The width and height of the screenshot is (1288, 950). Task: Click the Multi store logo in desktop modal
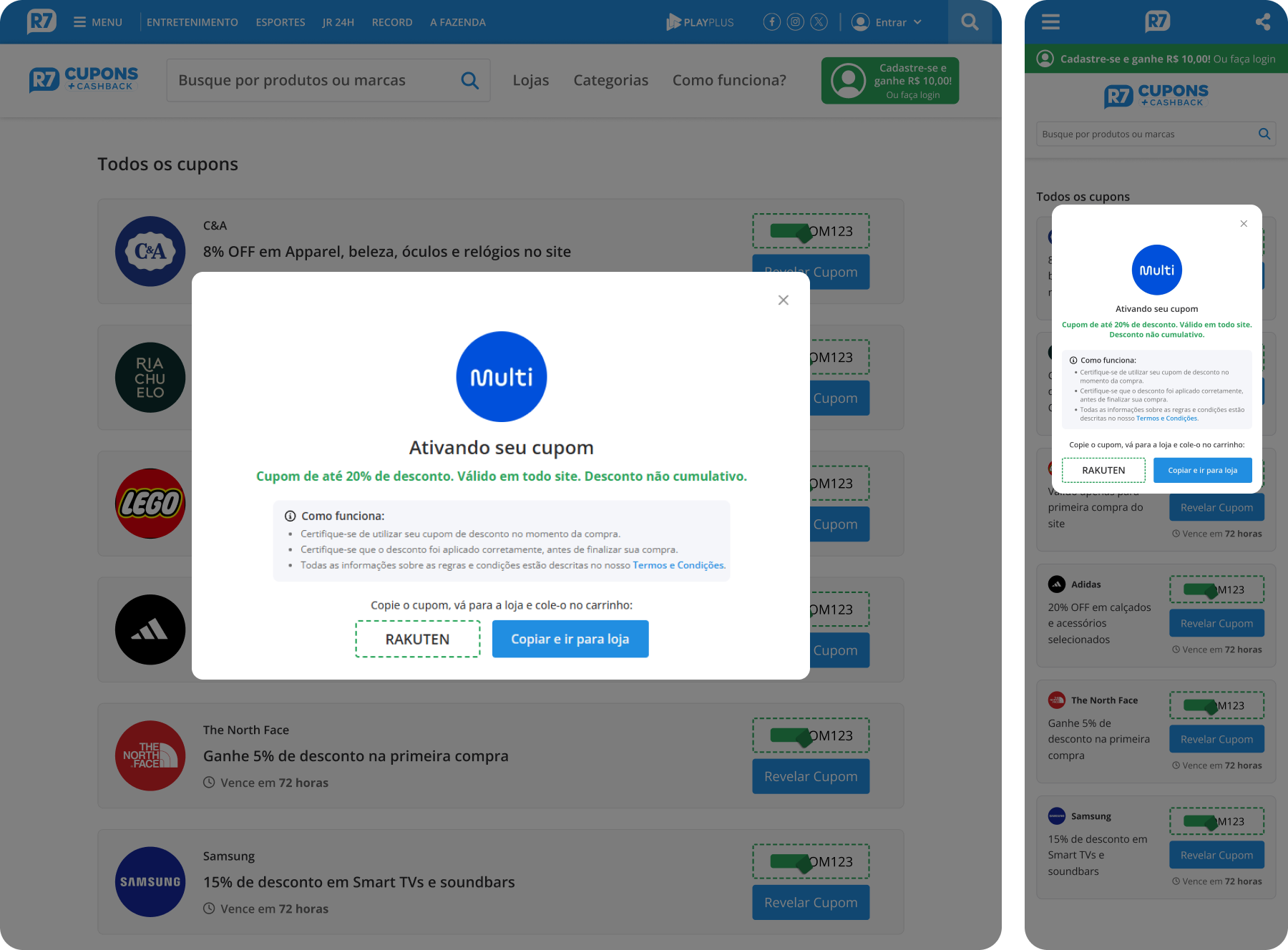[x=502, y=376]
